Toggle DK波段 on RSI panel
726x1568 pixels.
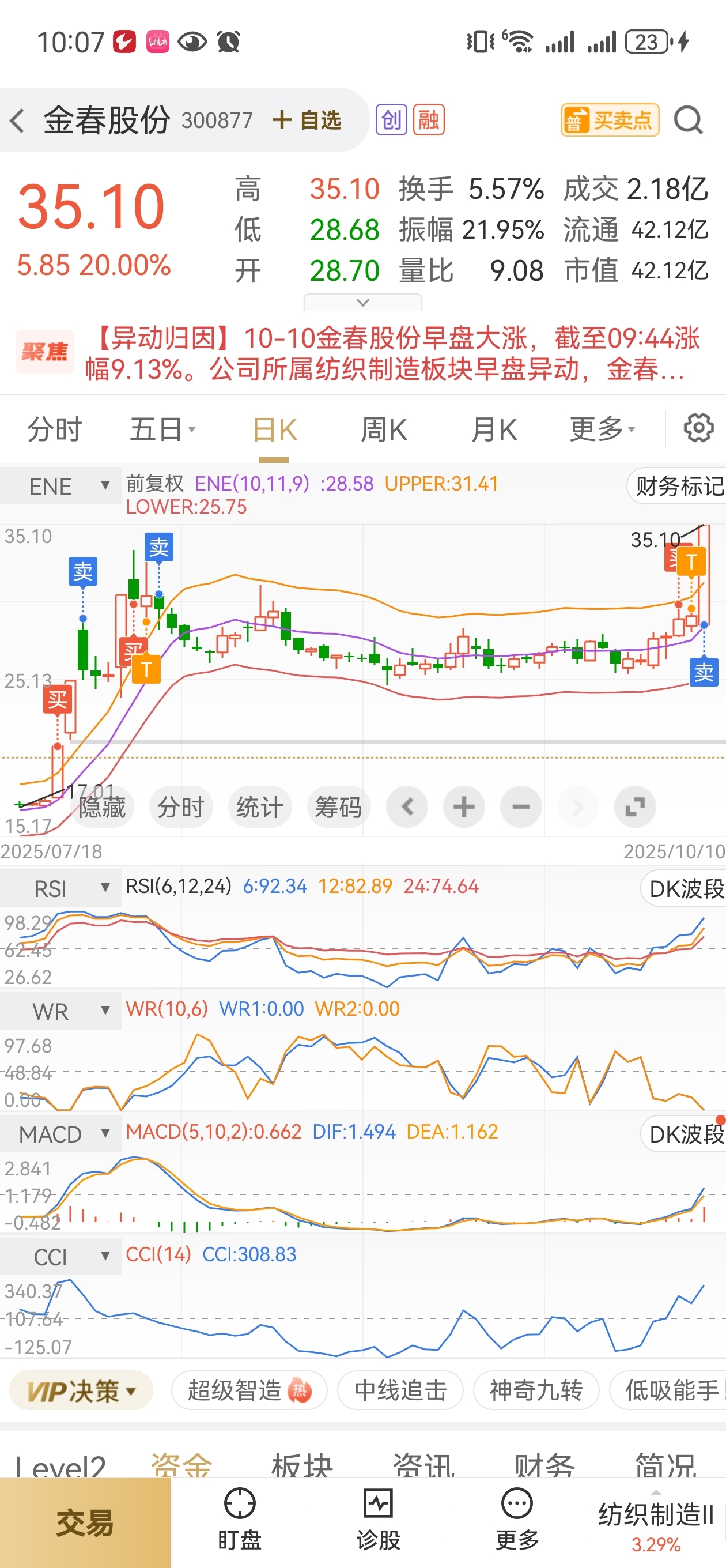click(x=684, y=889)
